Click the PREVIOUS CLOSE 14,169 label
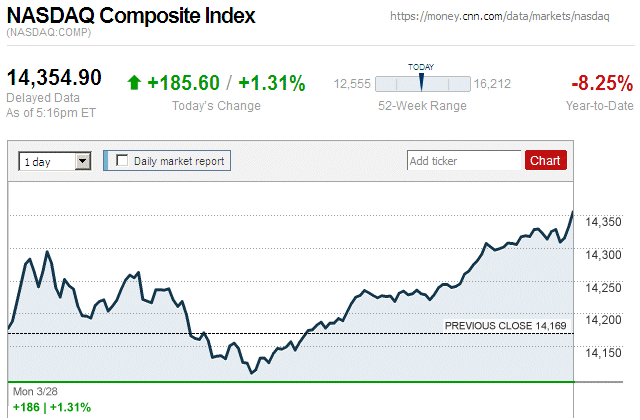This screenshot has width=640, height=420. (x=506, y=325)
